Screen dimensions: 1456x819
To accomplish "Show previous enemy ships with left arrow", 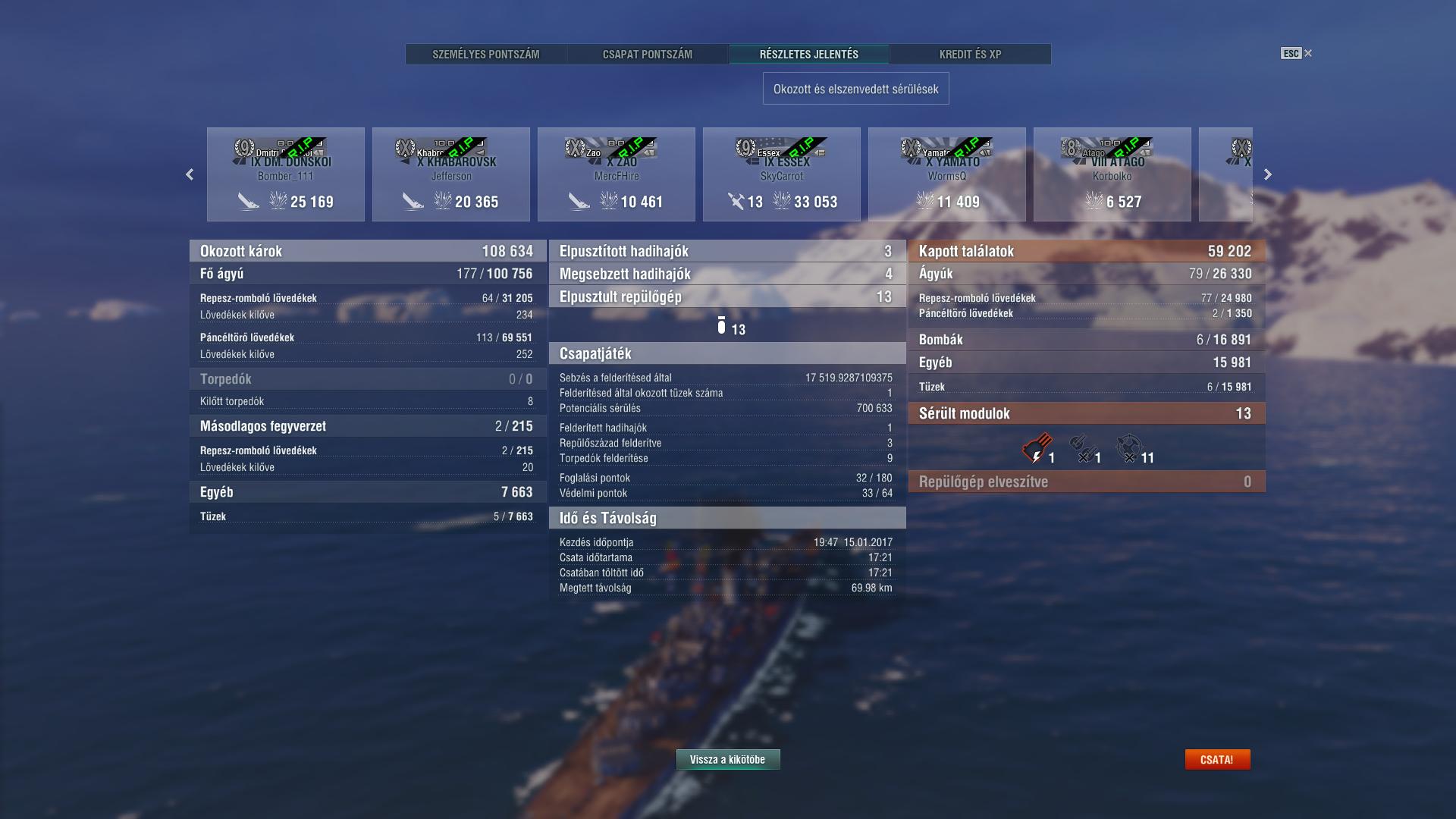I will coord(190,174).
